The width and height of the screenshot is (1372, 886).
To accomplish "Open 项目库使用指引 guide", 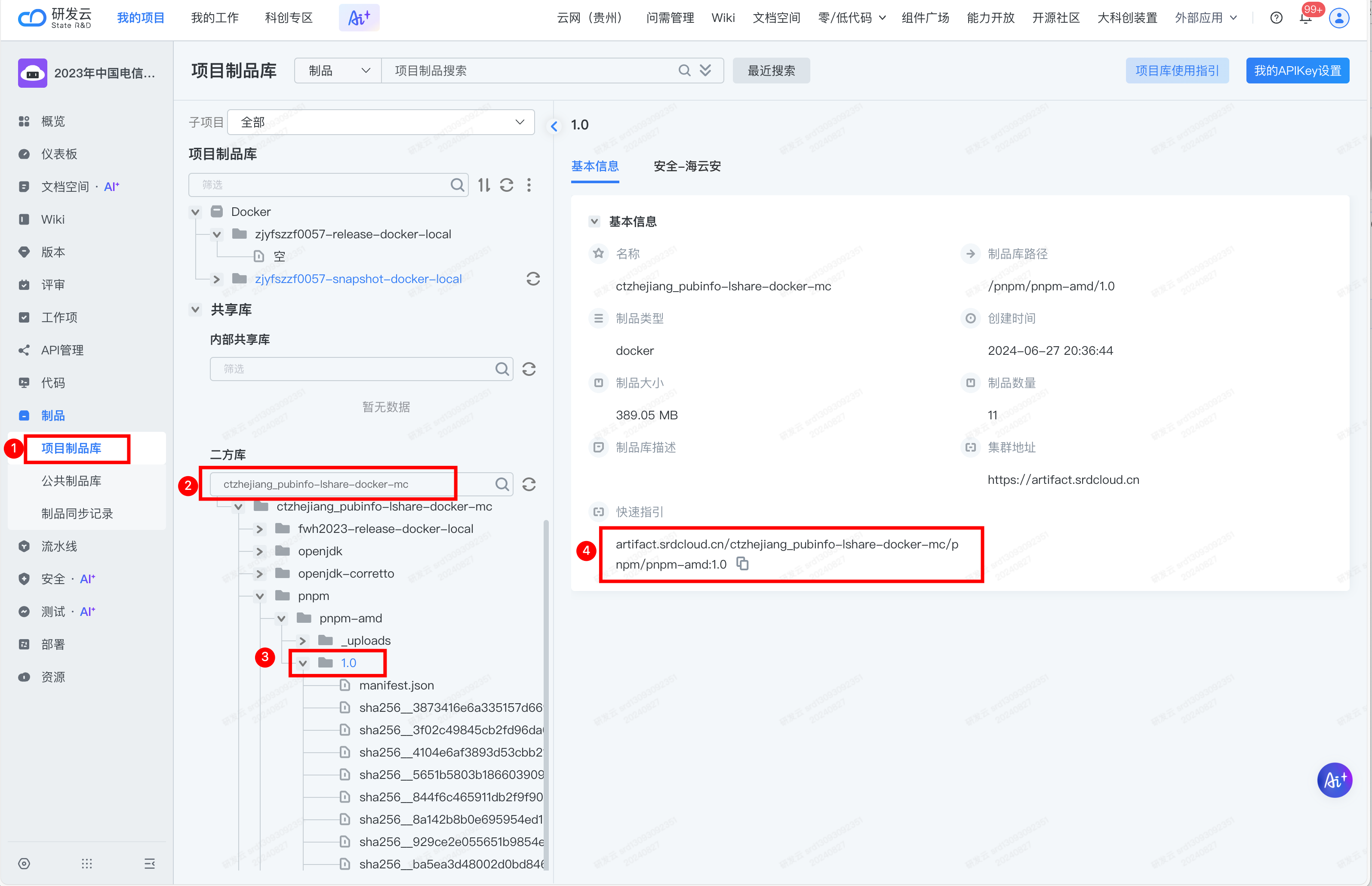I will tap(1177, 71).
